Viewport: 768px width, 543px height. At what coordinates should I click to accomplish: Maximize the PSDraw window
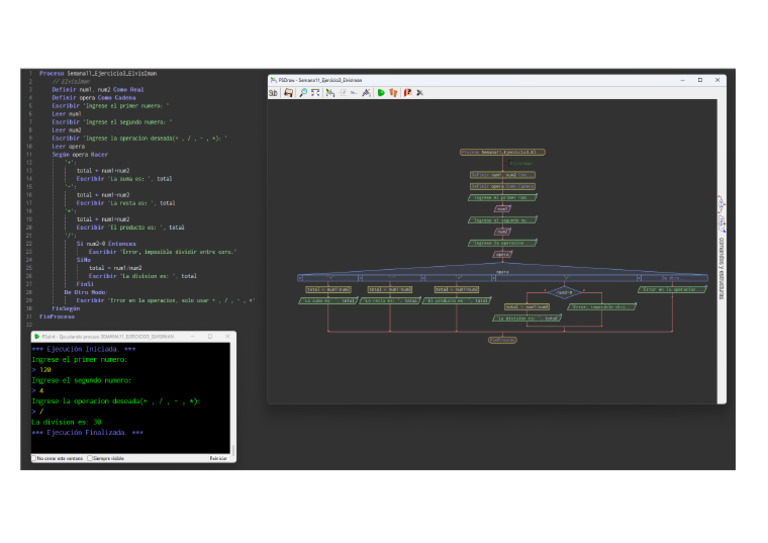700,80
